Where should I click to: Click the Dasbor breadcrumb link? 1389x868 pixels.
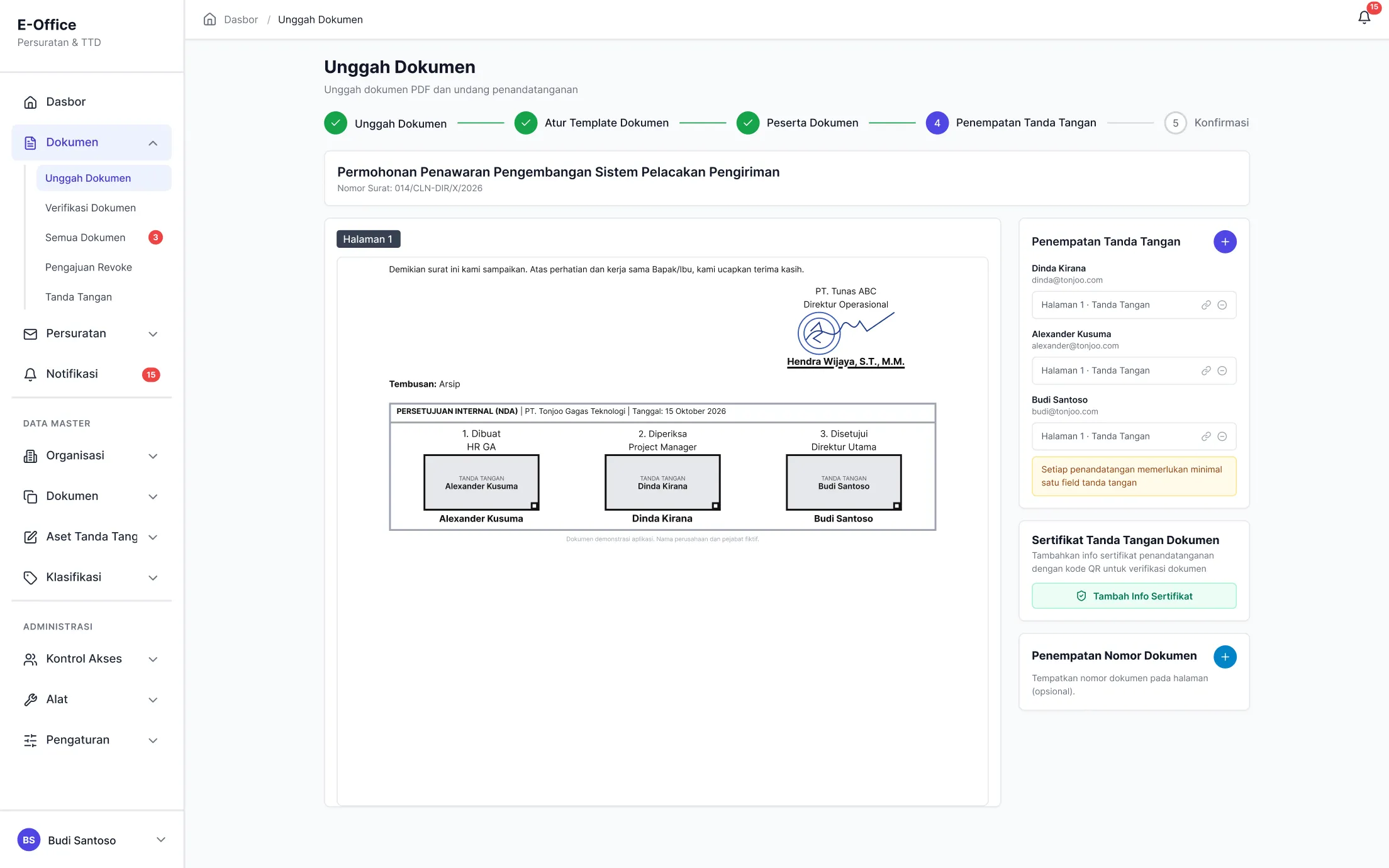(x=241, y=19)
